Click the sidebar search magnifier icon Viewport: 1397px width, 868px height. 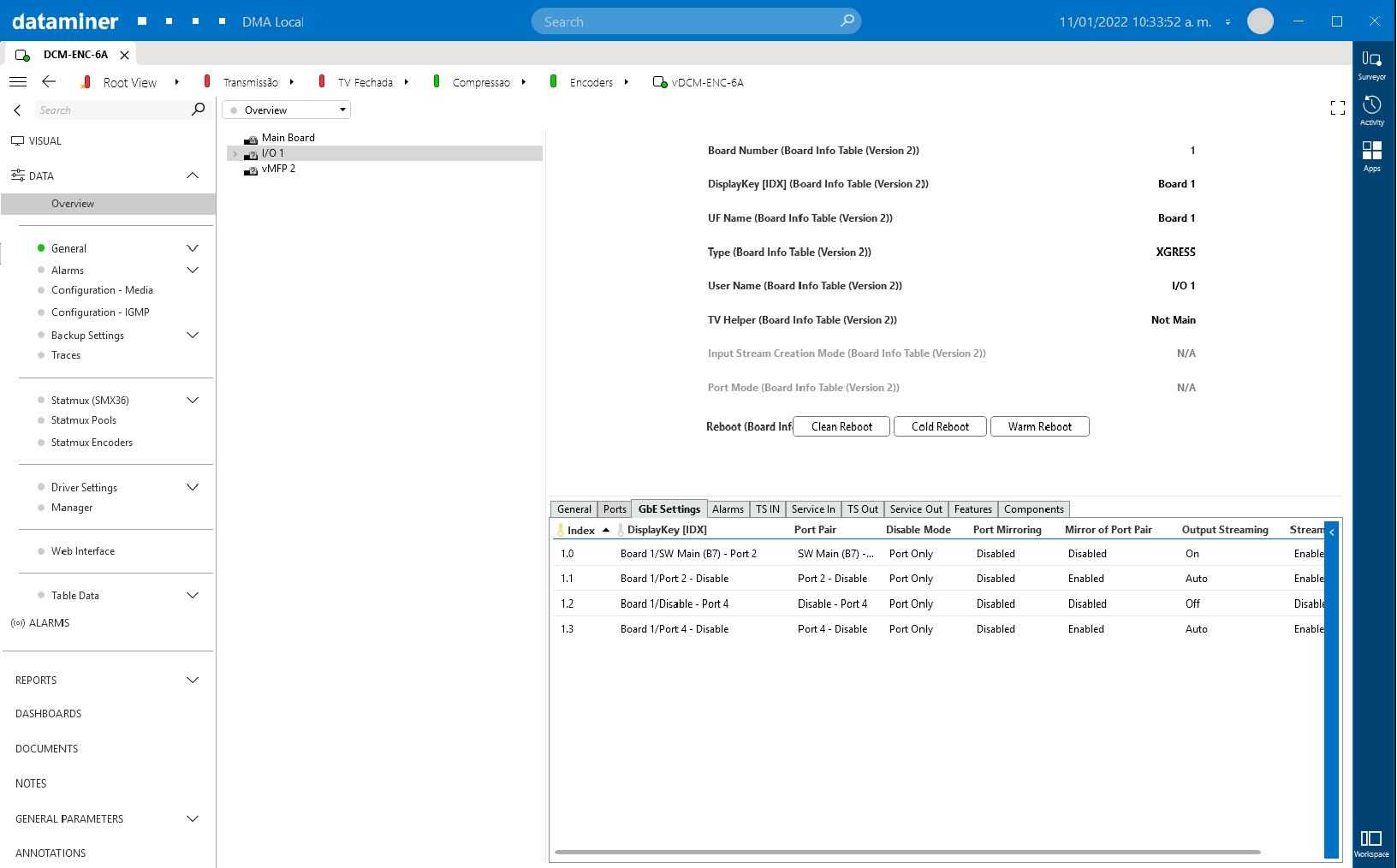point(199,110)
